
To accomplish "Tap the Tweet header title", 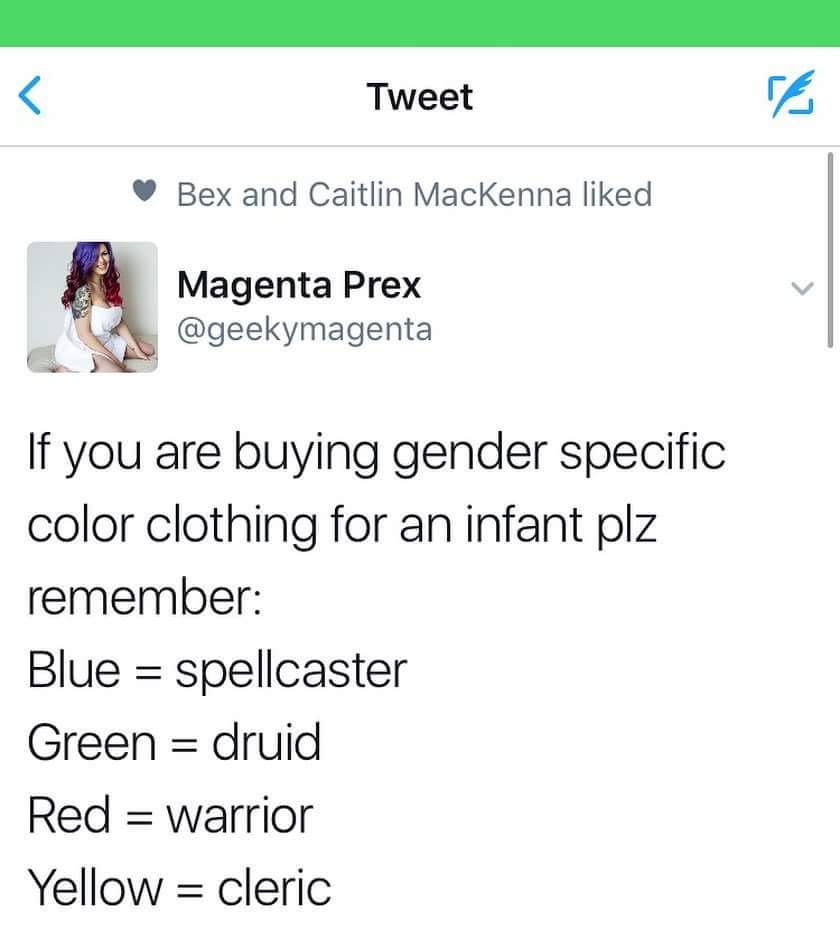I will click(419, 97).
